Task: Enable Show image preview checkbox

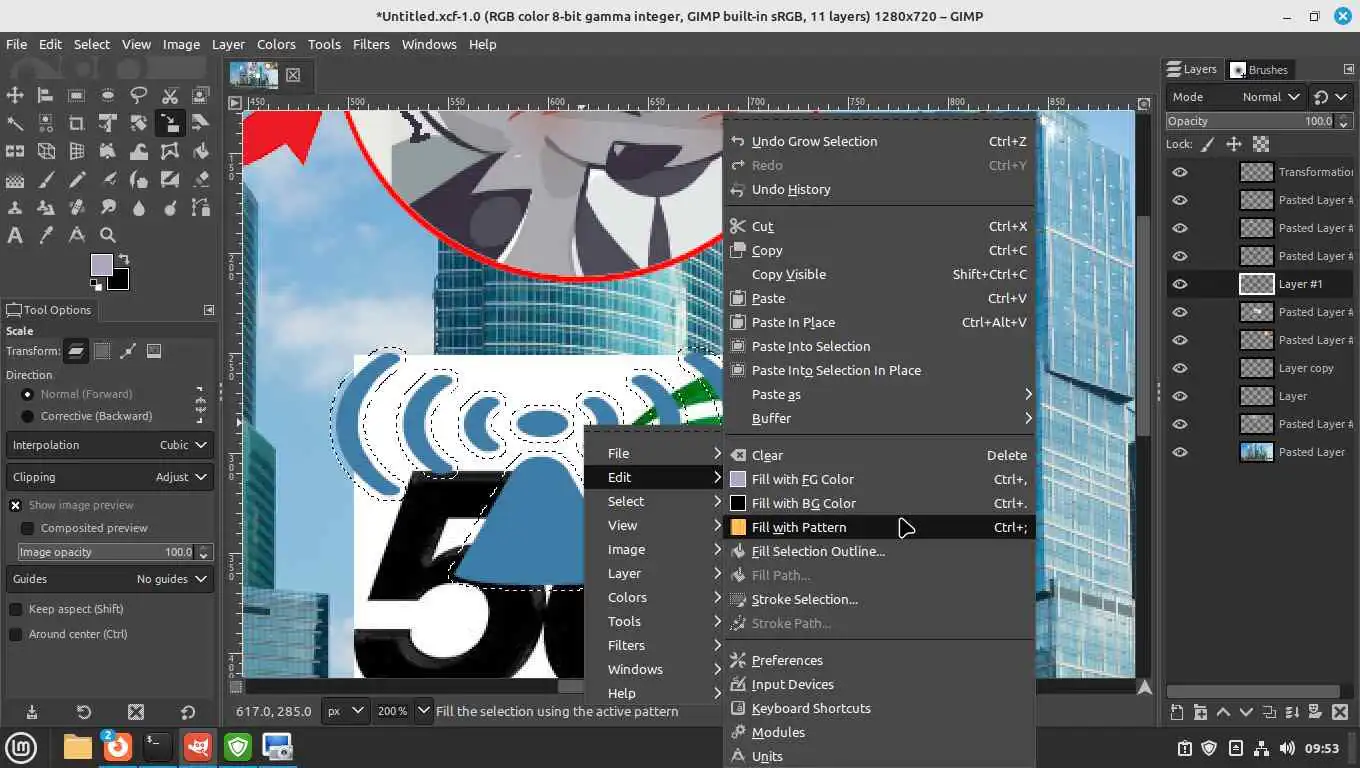Action: point(15,505)
